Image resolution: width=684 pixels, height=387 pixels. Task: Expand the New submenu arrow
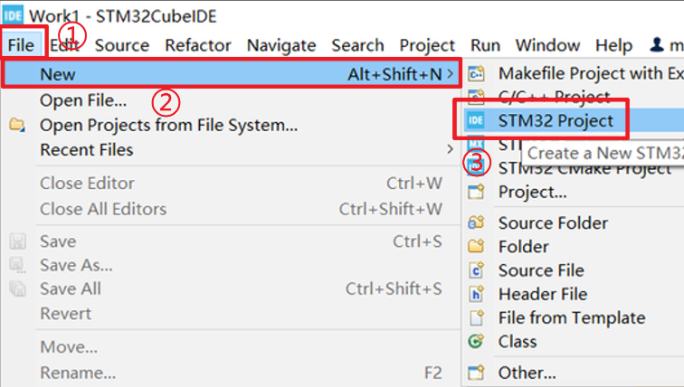[x=450, y=74]
